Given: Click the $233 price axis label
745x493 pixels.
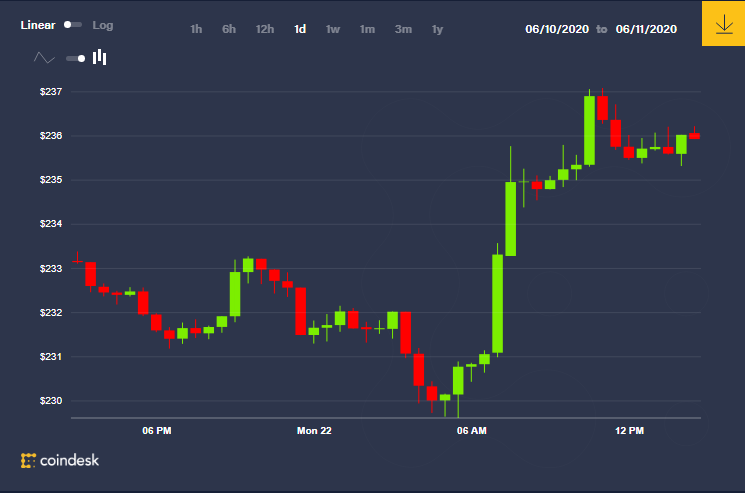Looking at the screenshot, I should point(51,269).
